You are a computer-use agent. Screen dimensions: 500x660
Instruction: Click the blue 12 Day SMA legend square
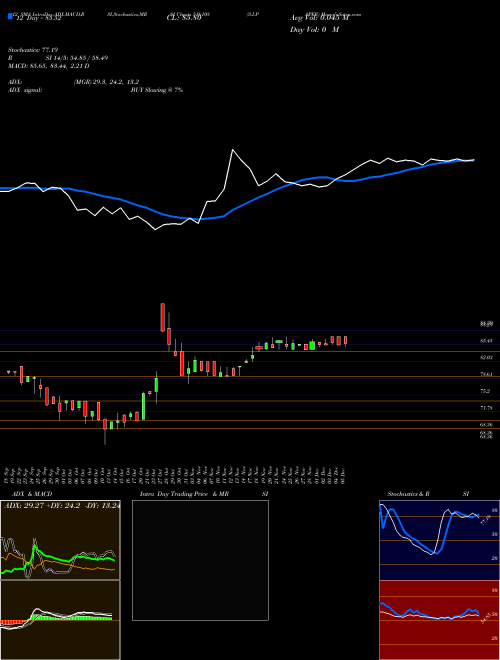(10, 17)
